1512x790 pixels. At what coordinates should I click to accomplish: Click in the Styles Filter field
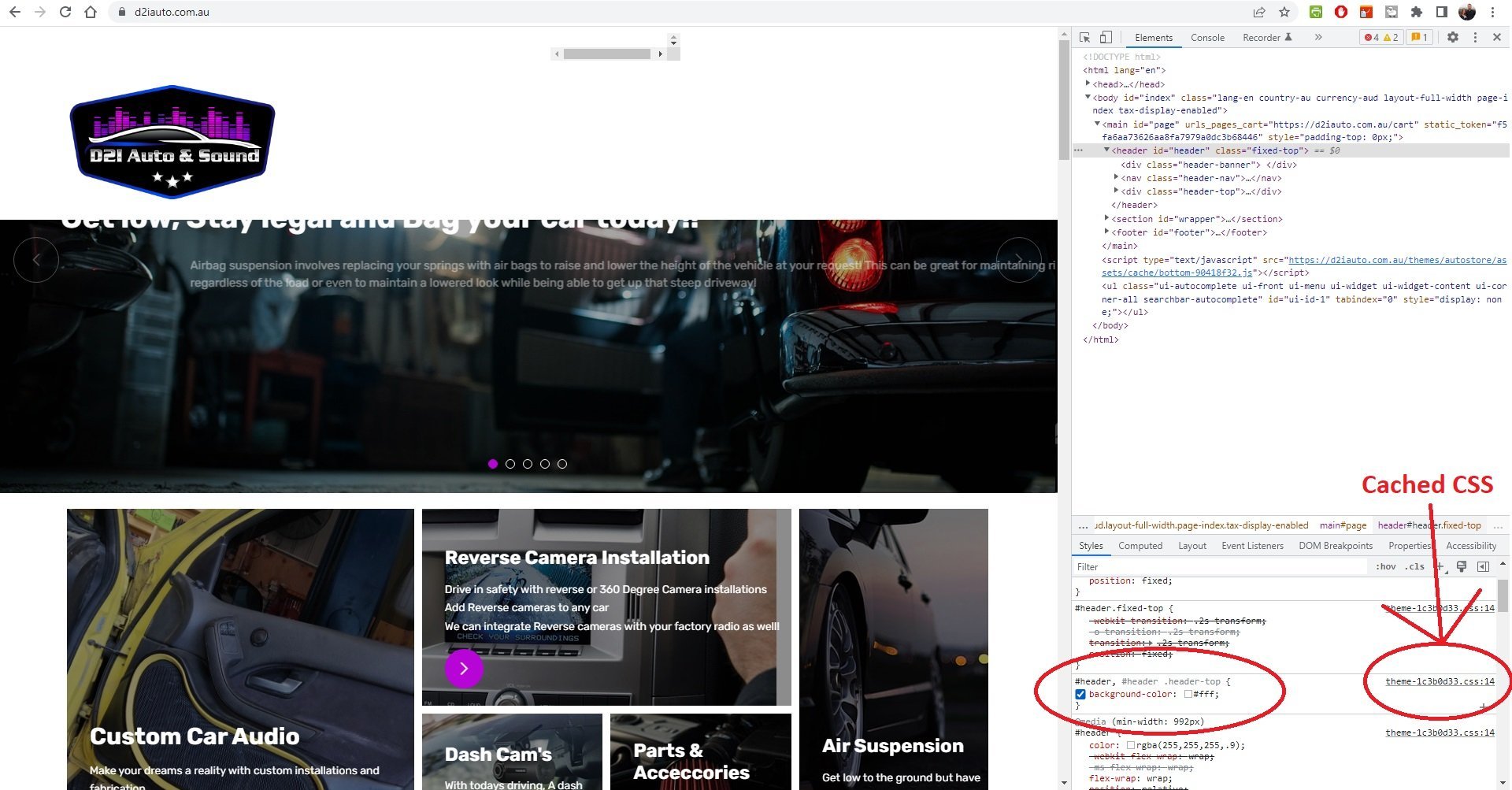tap(1221, 566)
